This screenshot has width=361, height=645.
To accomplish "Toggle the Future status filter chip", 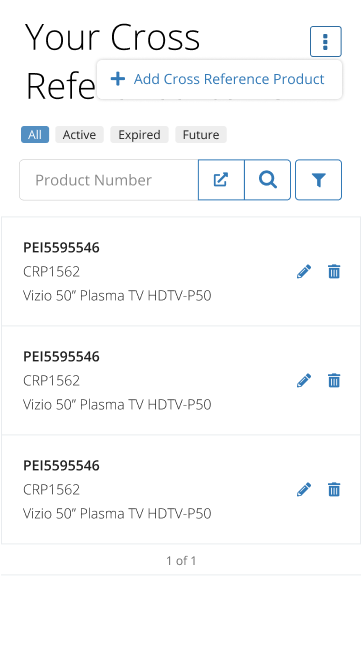I will (x=201, y=135).
